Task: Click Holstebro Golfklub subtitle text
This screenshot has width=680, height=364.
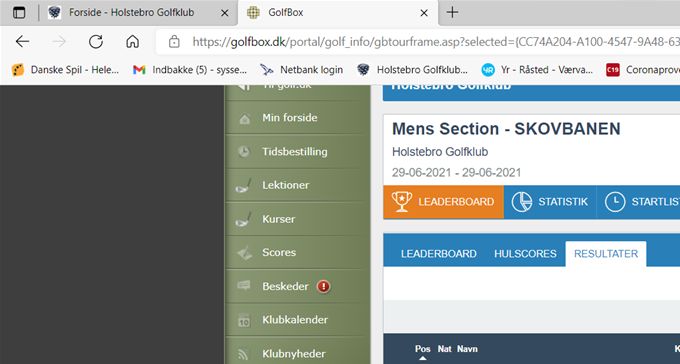Action: (x=440, y=152)
